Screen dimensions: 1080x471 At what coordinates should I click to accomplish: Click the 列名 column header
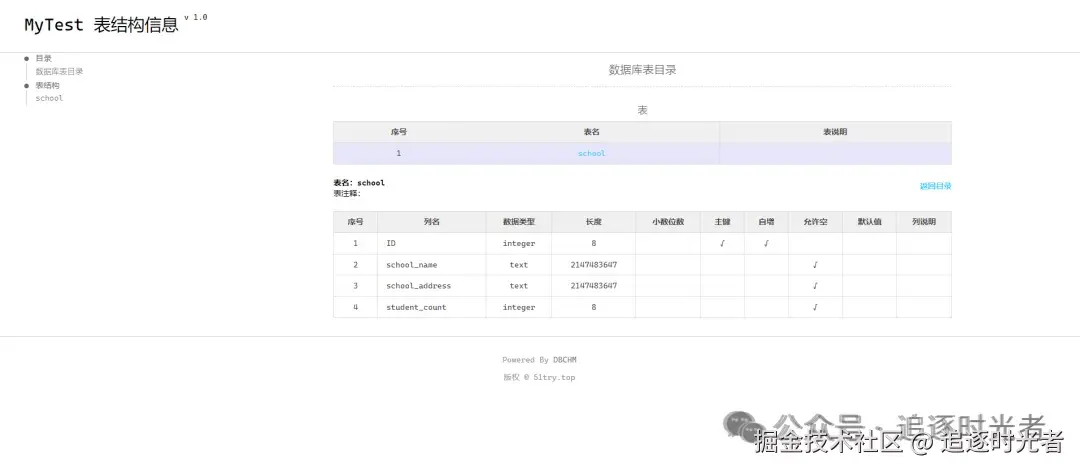pos(432,222)
